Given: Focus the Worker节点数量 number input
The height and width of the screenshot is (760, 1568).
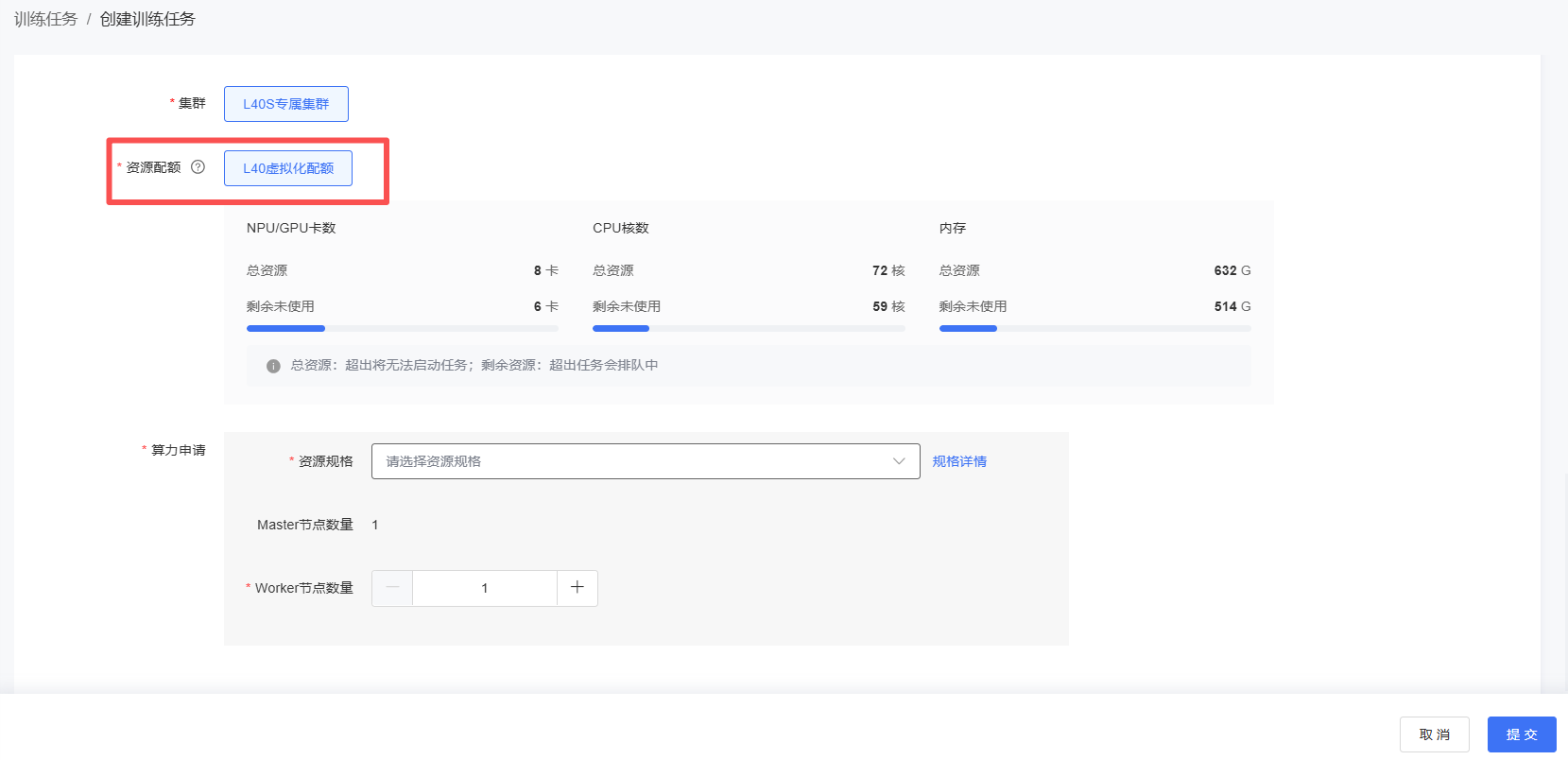Looking at the screenshot, I should (x=484, y=588).
